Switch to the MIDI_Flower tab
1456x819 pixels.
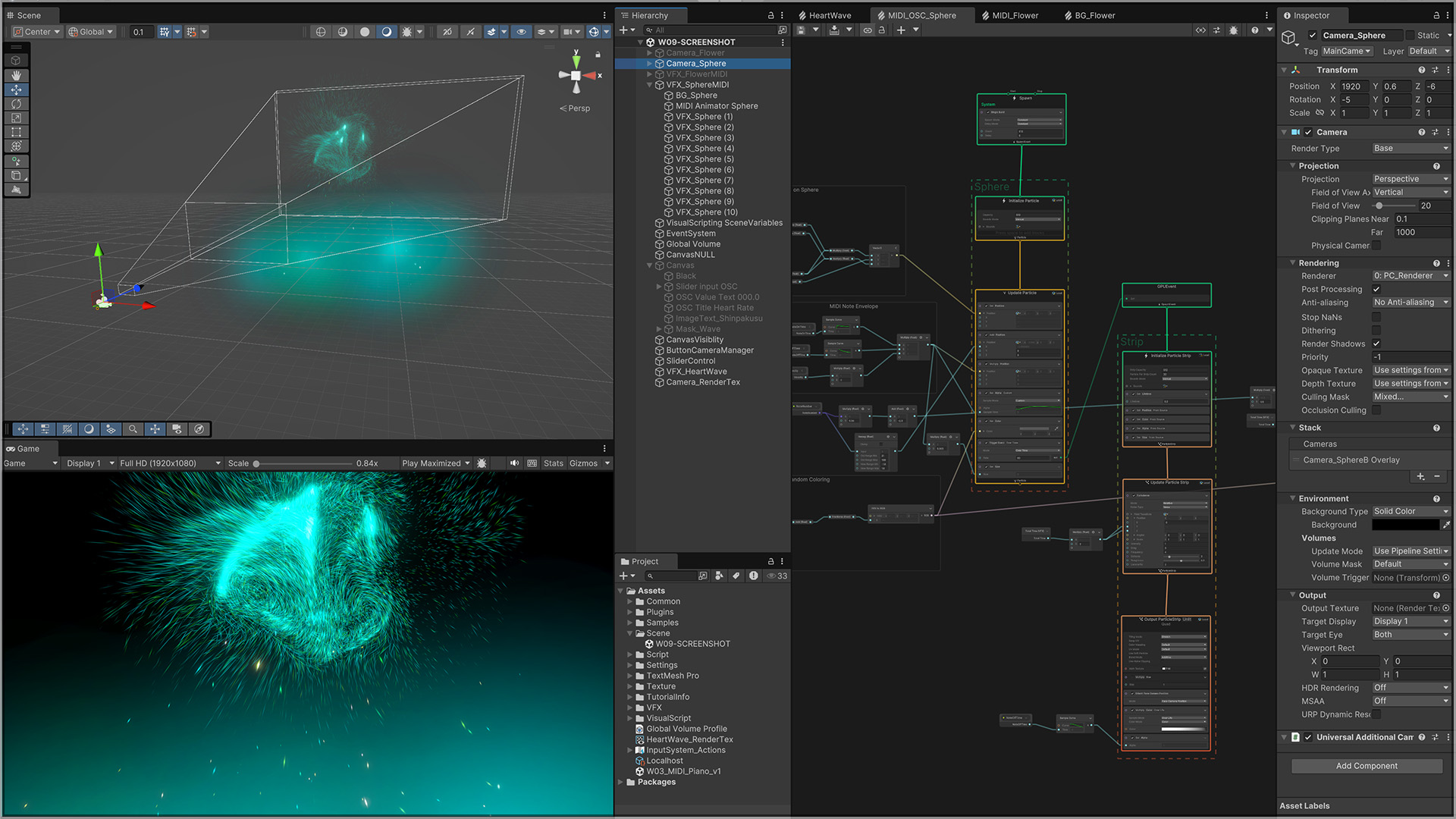click(x=1015, y=15)
